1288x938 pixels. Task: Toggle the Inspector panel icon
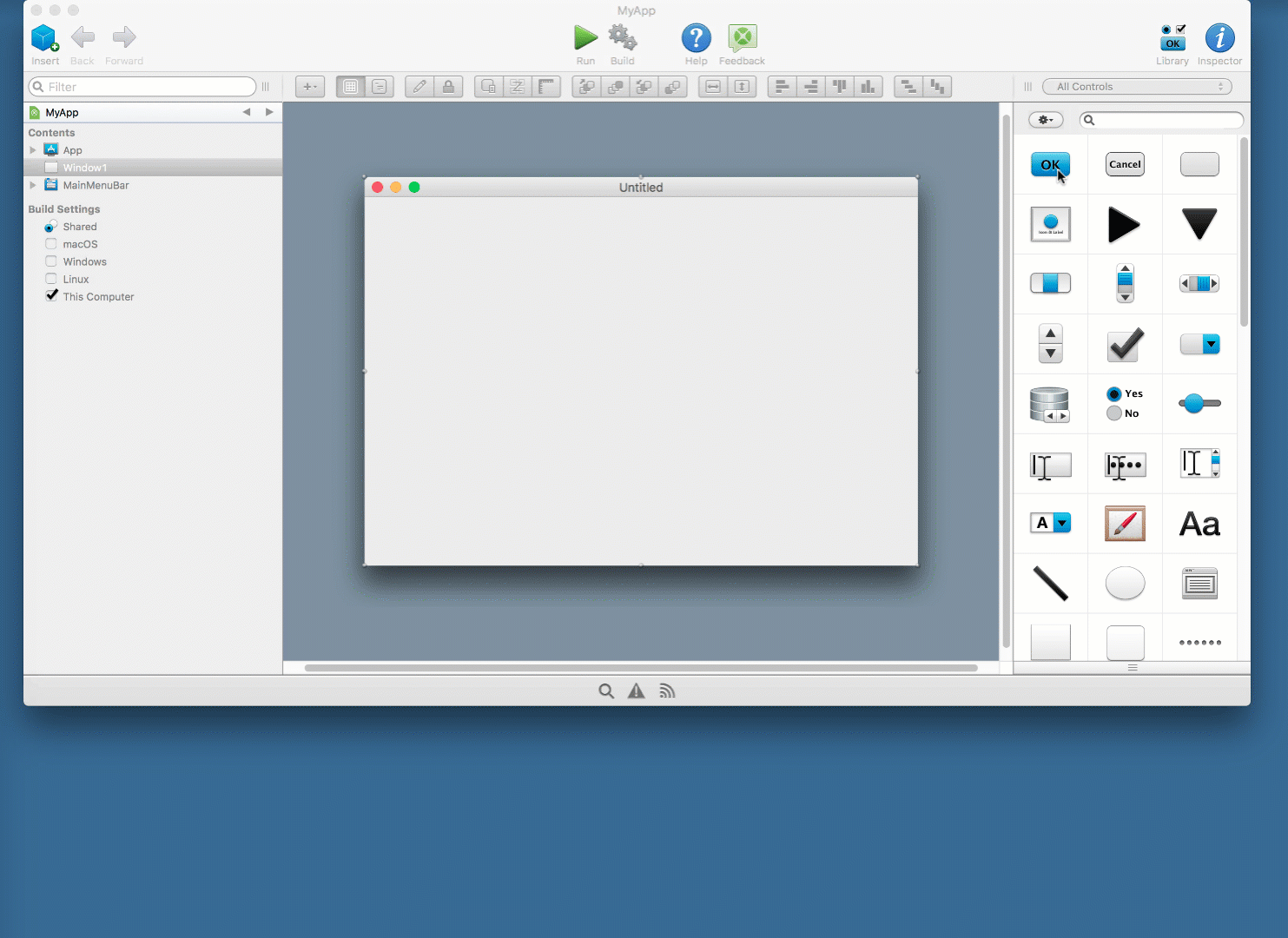pos(1219,38)
